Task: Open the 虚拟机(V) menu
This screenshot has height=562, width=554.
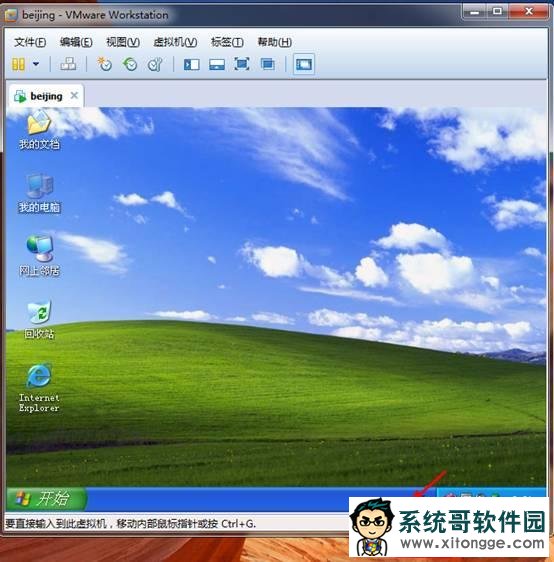Action: [175, 42]
